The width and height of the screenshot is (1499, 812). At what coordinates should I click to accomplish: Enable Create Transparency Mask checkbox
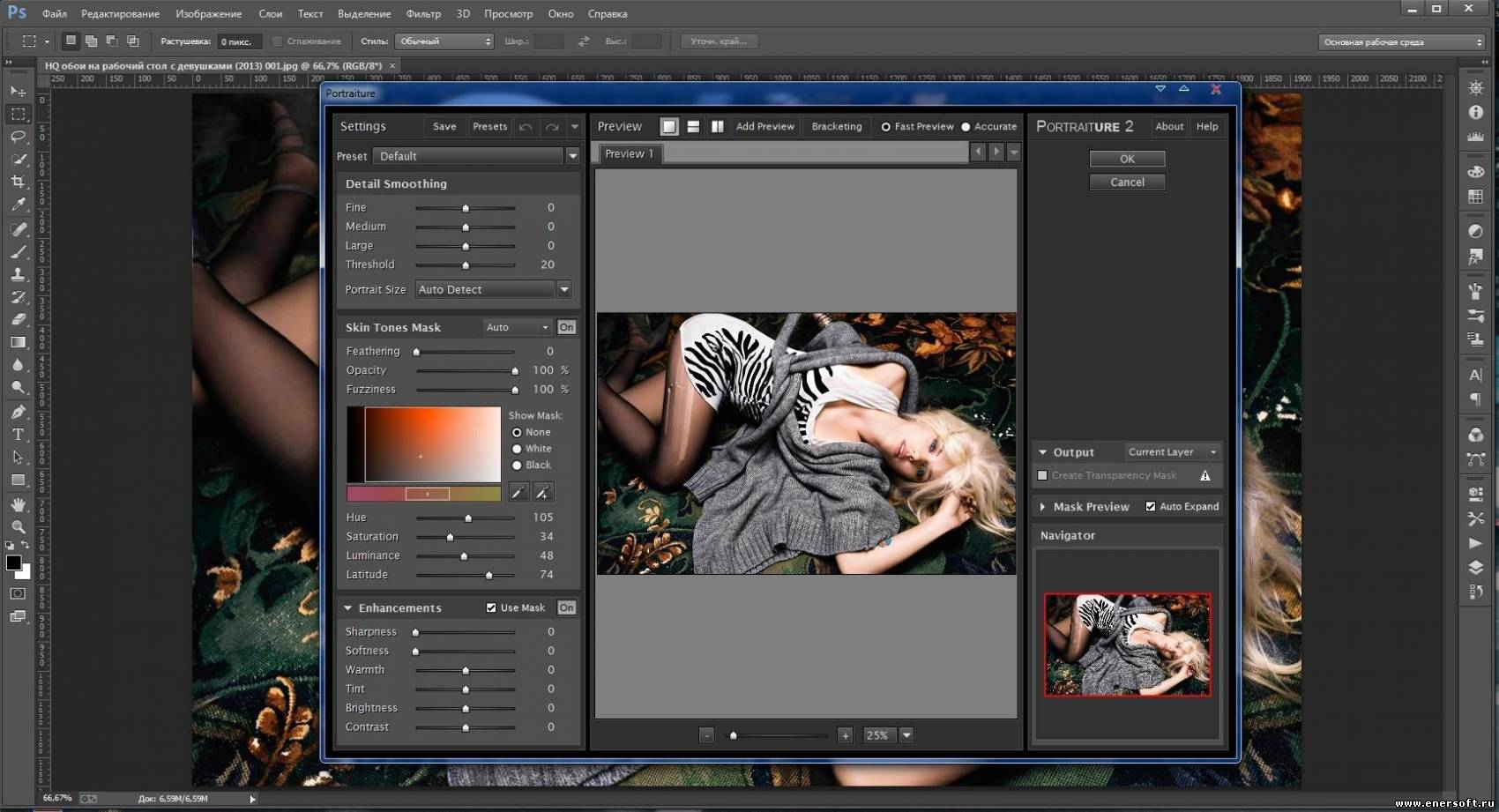(1042, 475)
